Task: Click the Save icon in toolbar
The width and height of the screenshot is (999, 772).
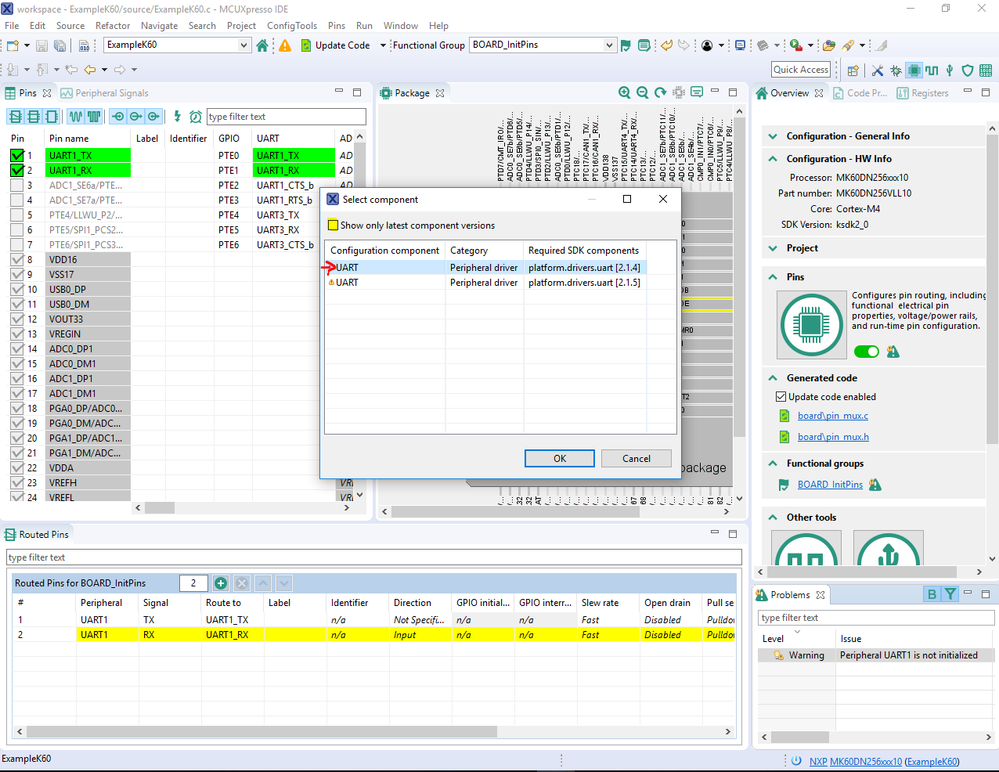Action: tap(41, 45)
